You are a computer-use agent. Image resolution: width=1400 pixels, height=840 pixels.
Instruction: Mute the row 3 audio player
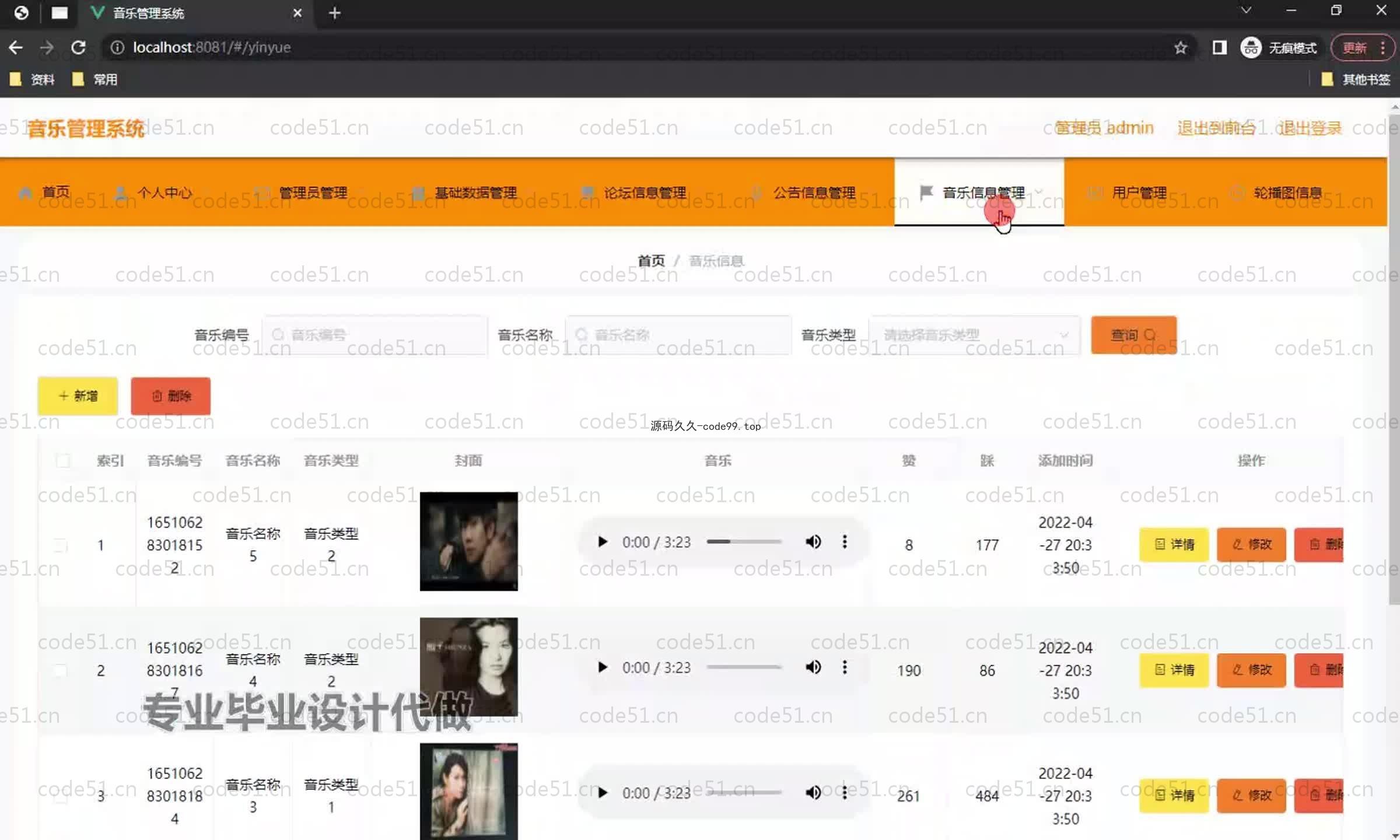point(813,793)
